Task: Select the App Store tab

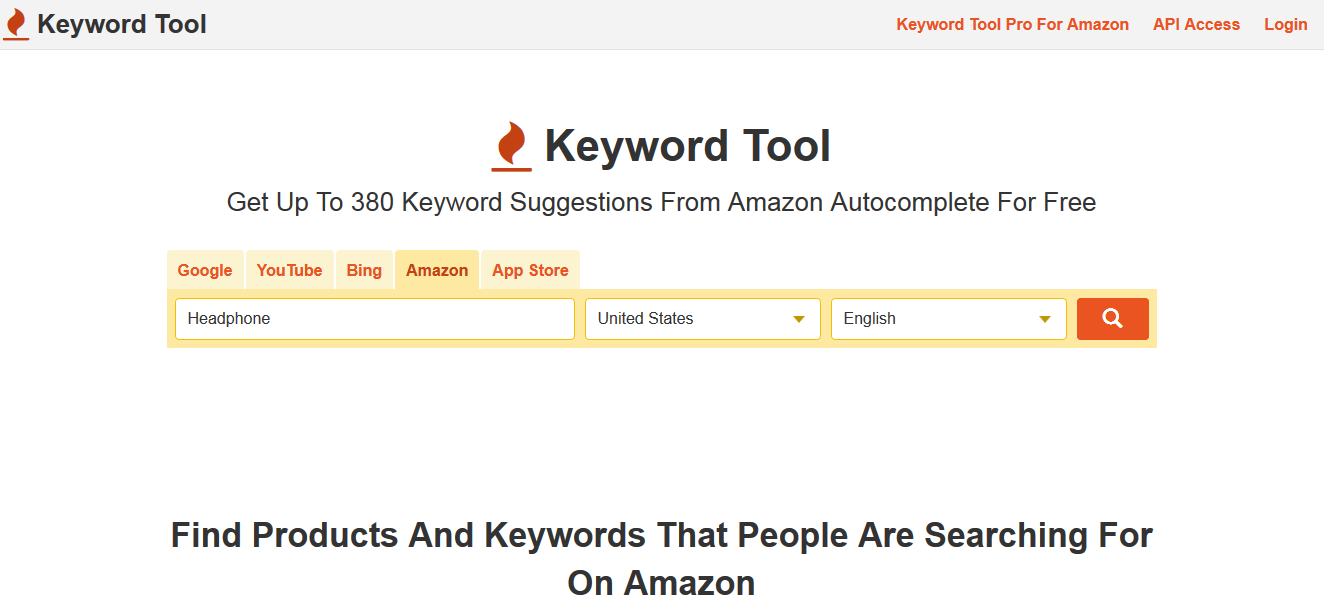Action: [x=530, y=269]
